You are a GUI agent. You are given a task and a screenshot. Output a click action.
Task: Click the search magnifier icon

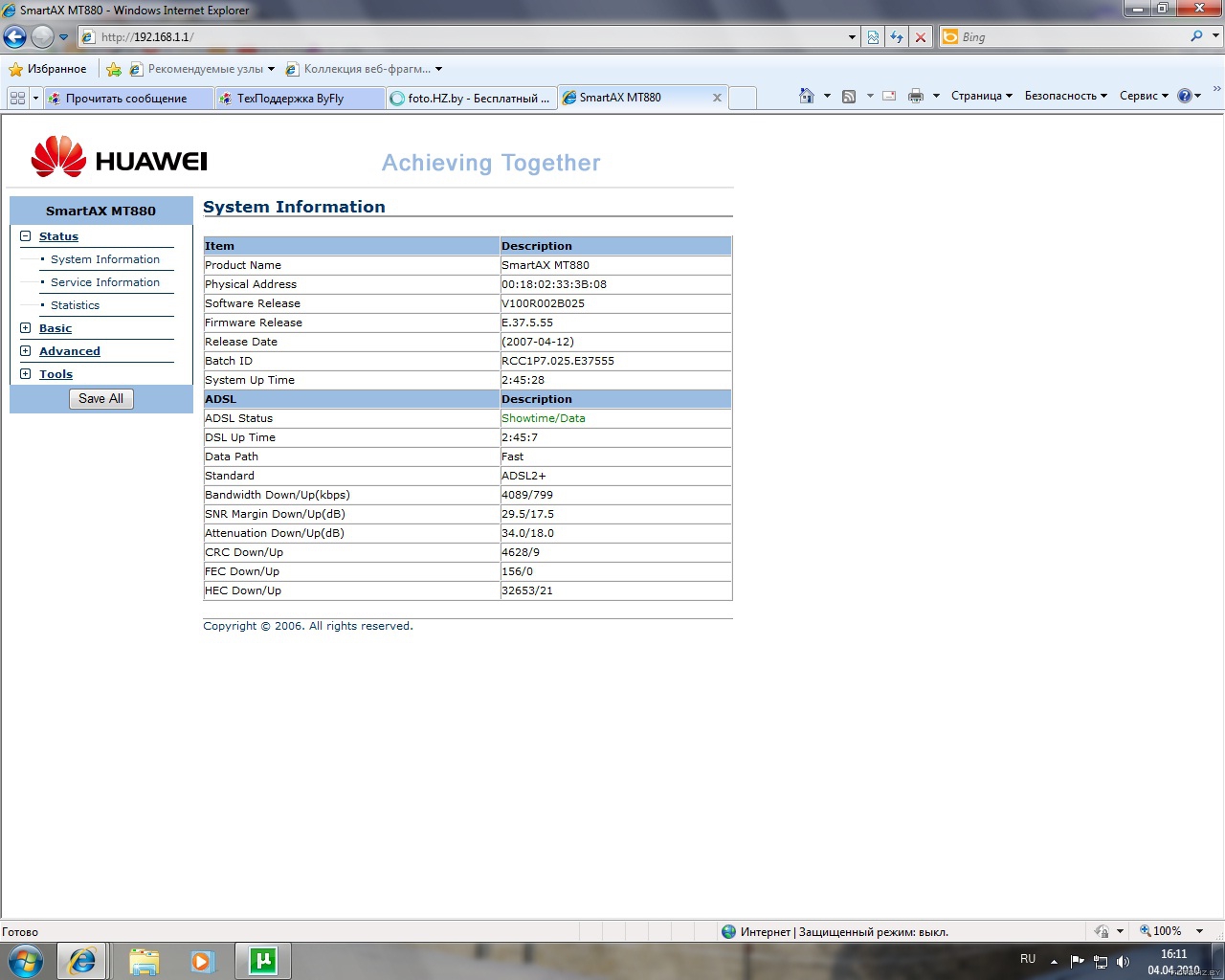(x=1196, y=36)
